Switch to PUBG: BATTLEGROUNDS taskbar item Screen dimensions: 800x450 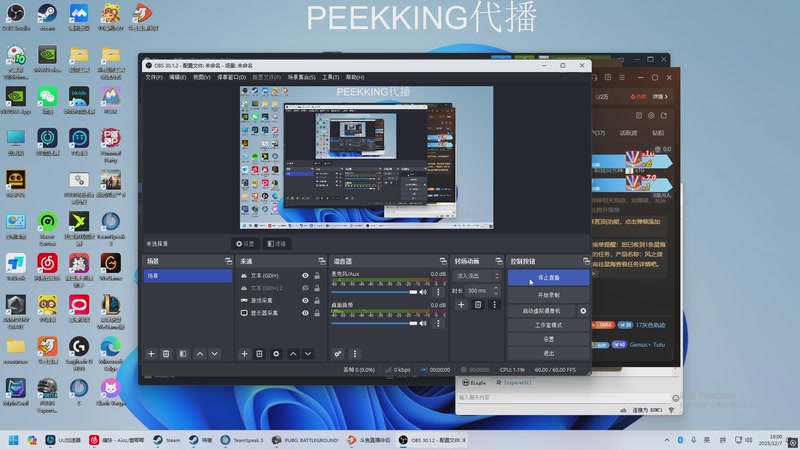pyautogui.click(x=305, y=440)
